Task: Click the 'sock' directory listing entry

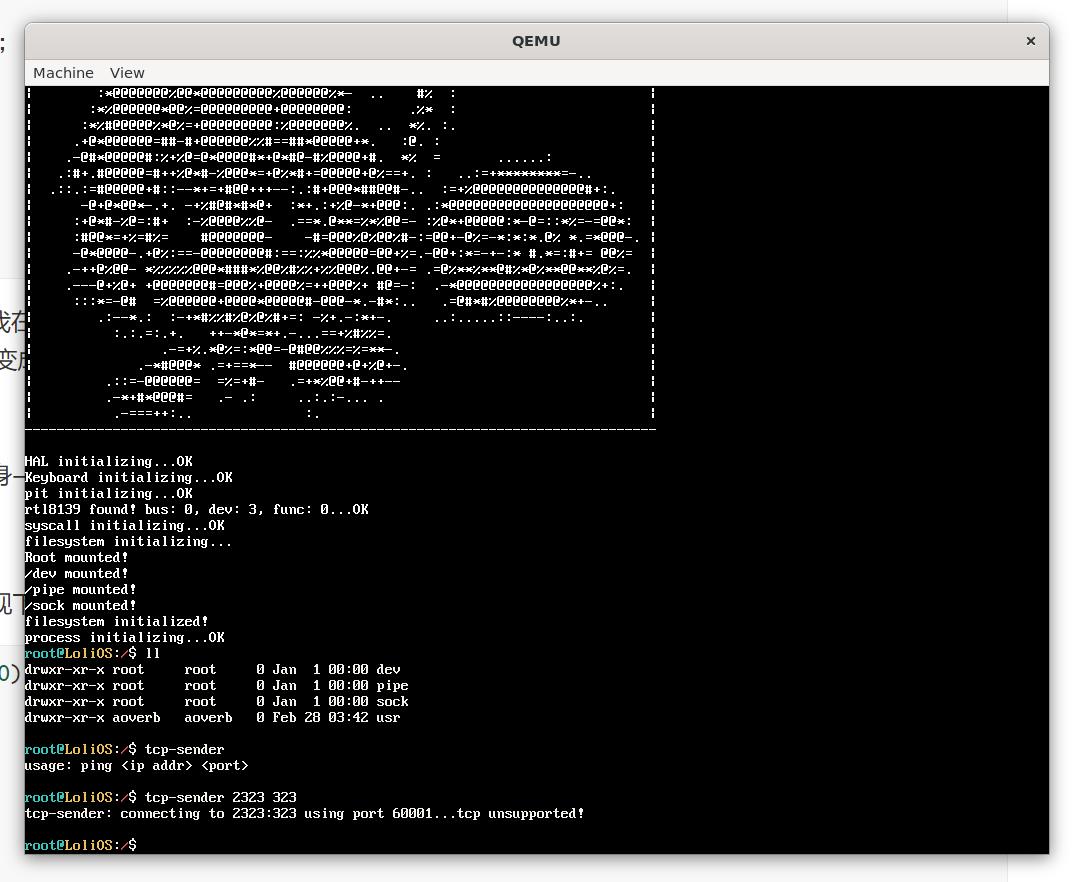Action: pyautogui.click(x=392, y=701)
